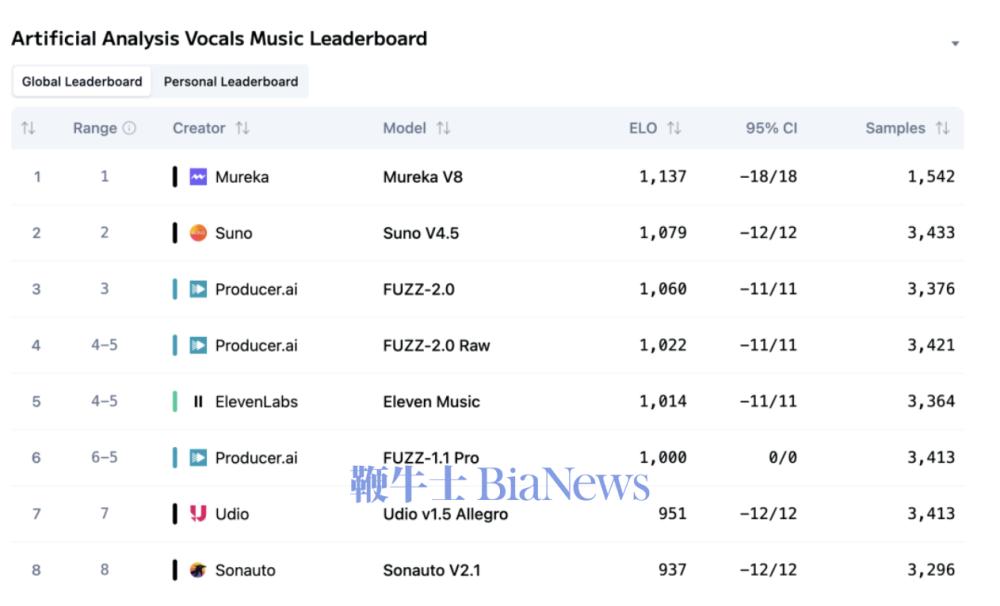
Task: Select the Udio v1.5 Allegro model name
Action: click(x=445, y=514)
